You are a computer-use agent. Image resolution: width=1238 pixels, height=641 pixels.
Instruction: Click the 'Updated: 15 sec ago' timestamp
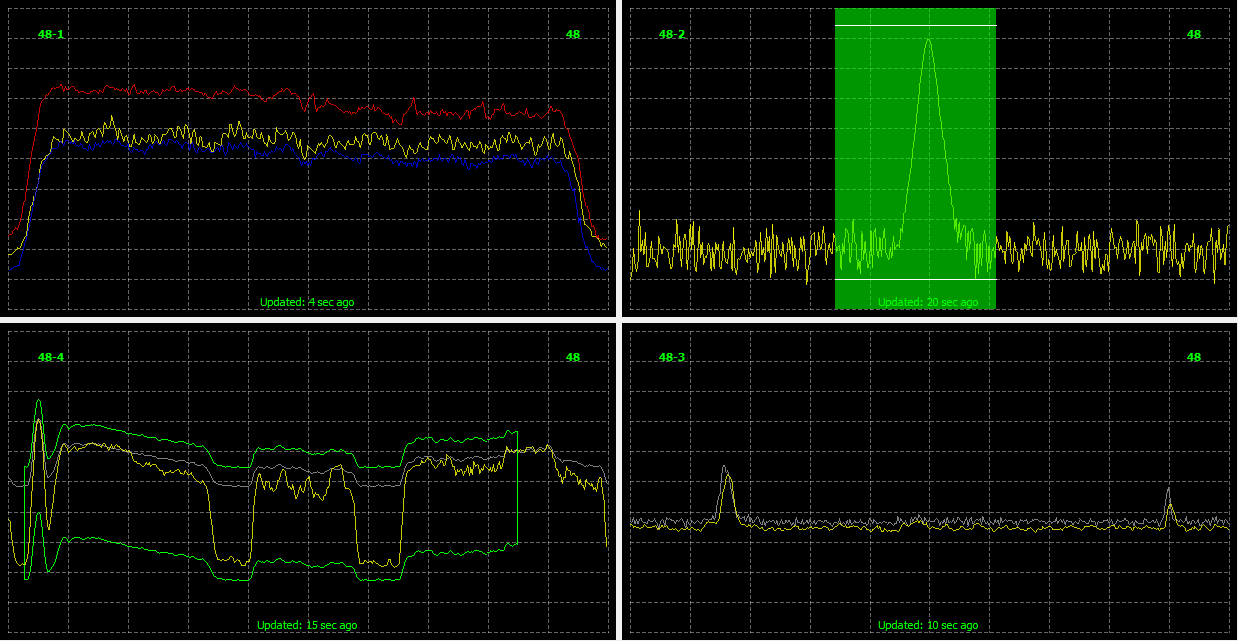pyautogui.click(x=306, y=624)
